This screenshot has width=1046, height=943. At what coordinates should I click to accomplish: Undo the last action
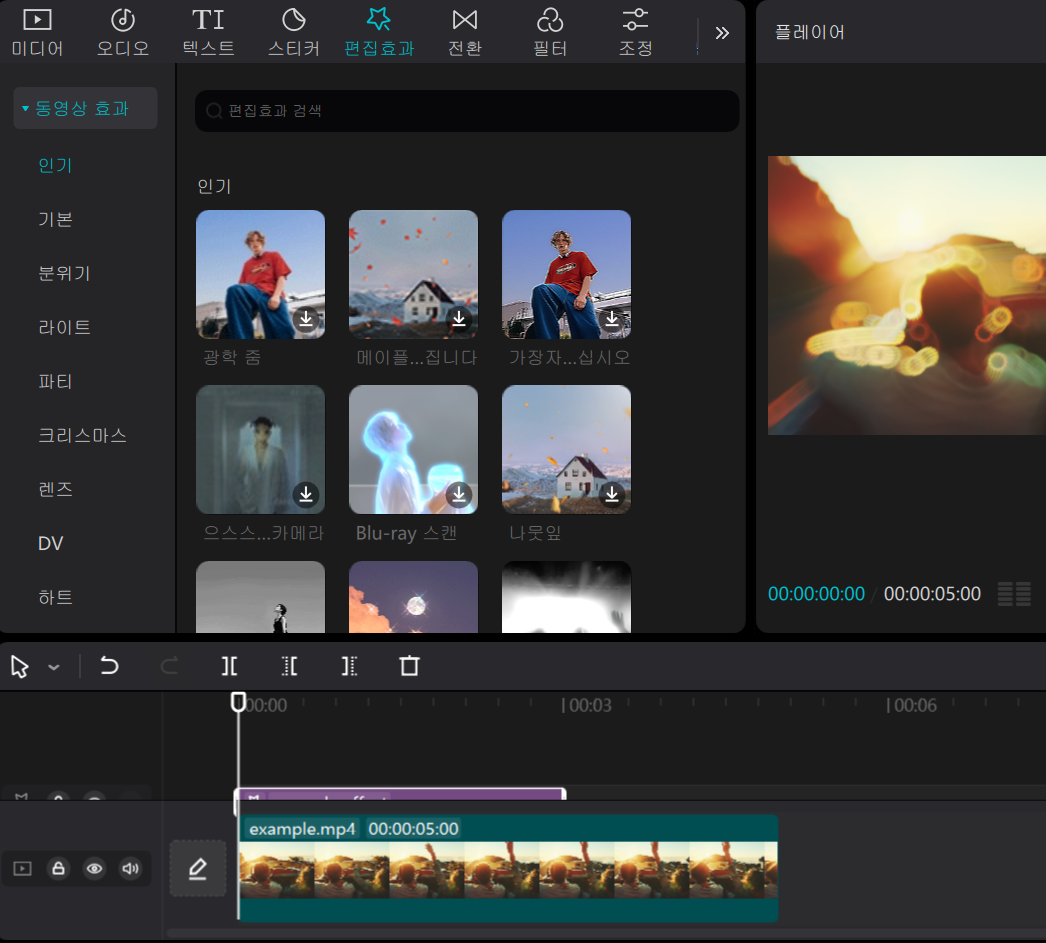(x=109, y=666)
